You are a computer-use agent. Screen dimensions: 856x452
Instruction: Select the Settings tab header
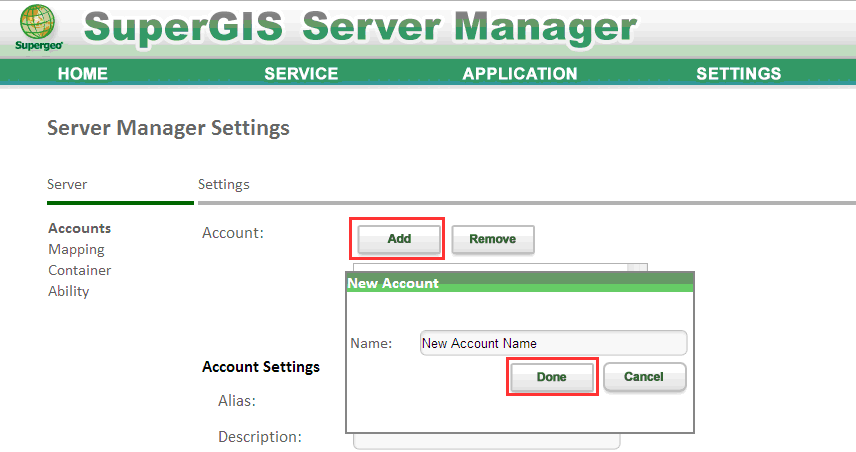223,185
